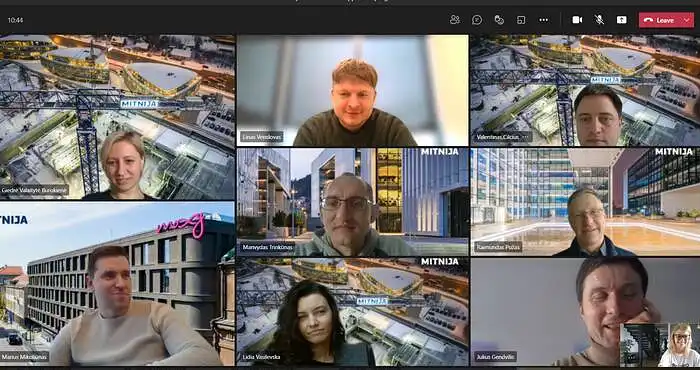Open the share content tray
The width and height of the screenshot is (700, 370).
click(621, 20)
